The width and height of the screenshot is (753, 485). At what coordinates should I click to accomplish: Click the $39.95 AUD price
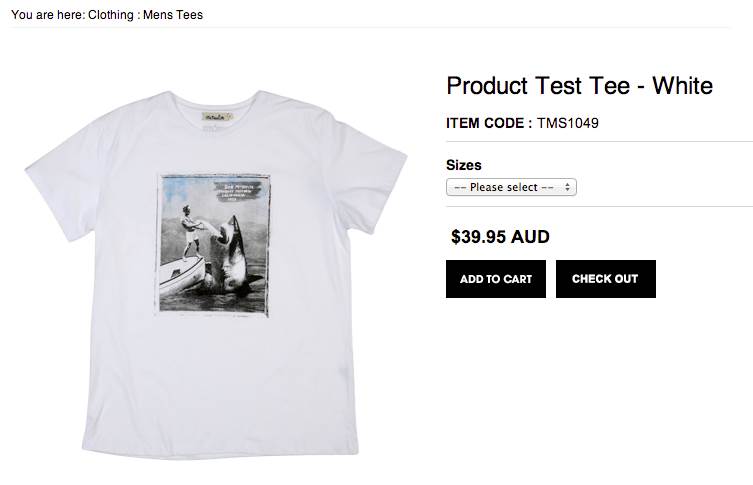[500, 237]
